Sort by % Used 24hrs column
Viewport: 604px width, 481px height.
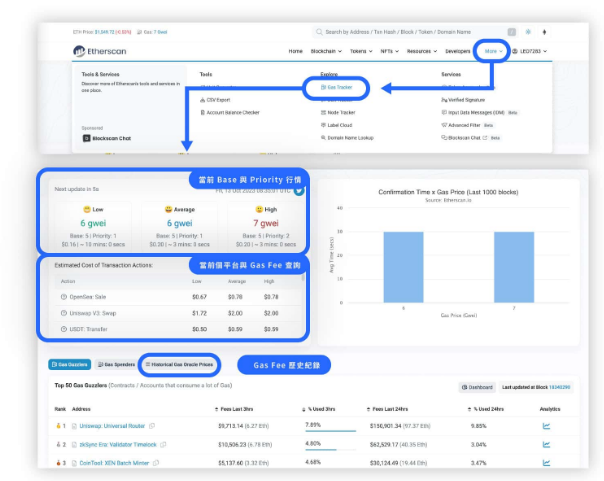click(486, 409)
